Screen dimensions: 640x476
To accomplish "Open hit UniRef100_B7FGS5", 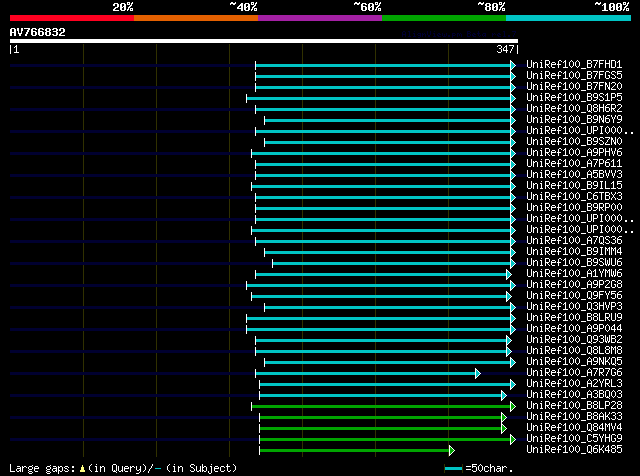I will pos(574,76).
